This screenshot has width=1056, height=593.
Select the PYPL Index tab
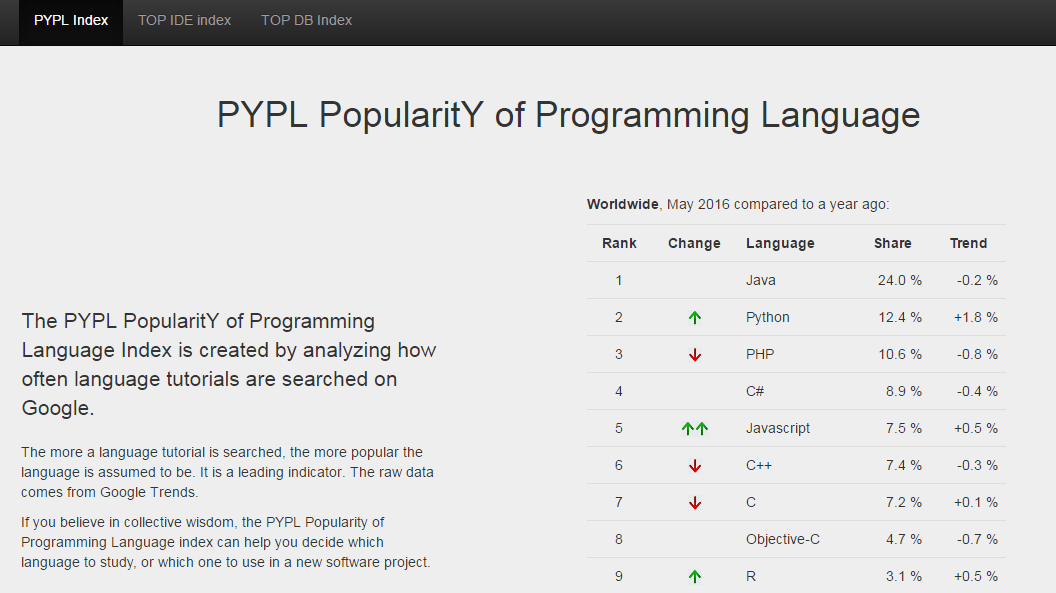(x=70, y=19)
